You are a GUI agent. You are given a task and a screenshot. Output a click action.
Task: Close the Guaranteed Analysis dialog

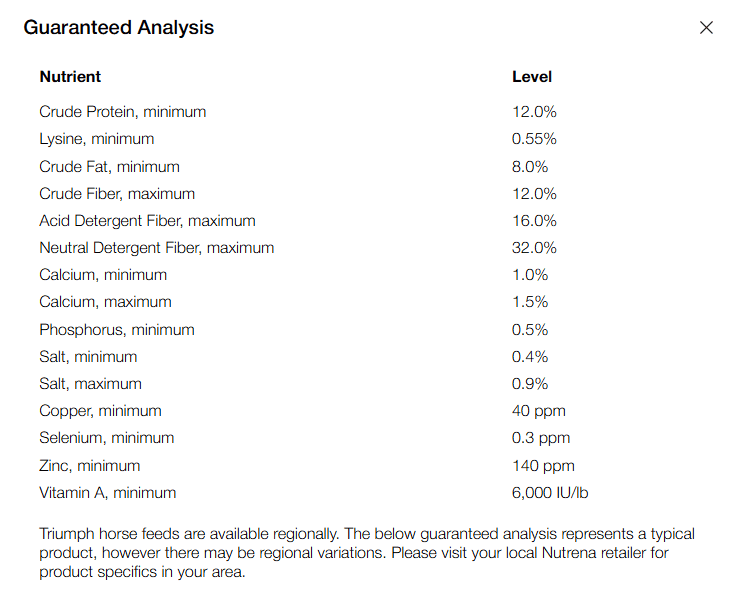(706, 28)
